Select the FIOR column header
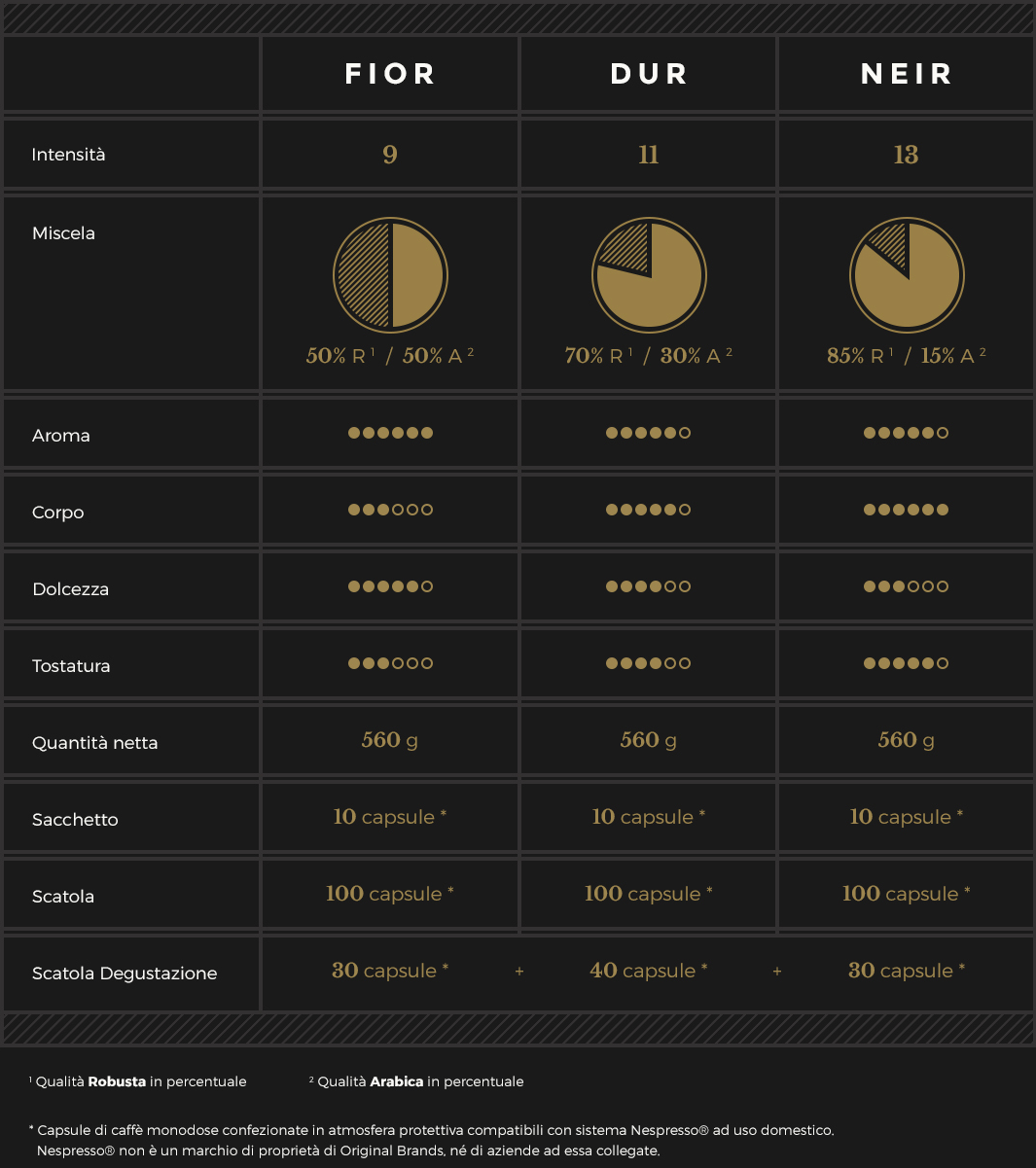 pyautogui.click(x=390, y=74)
